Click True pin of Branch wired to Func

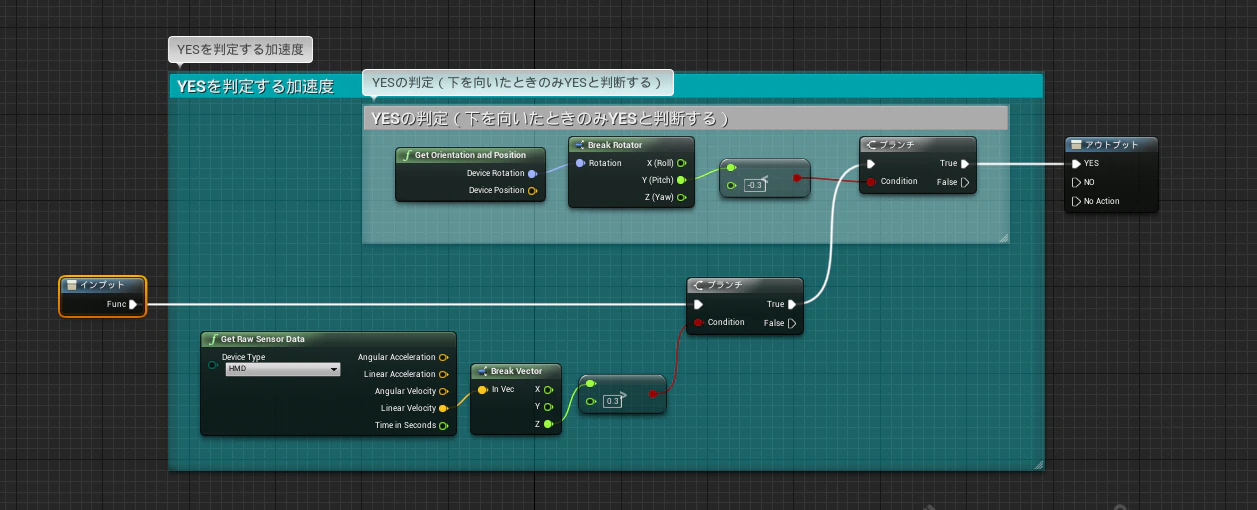(792, 304)
